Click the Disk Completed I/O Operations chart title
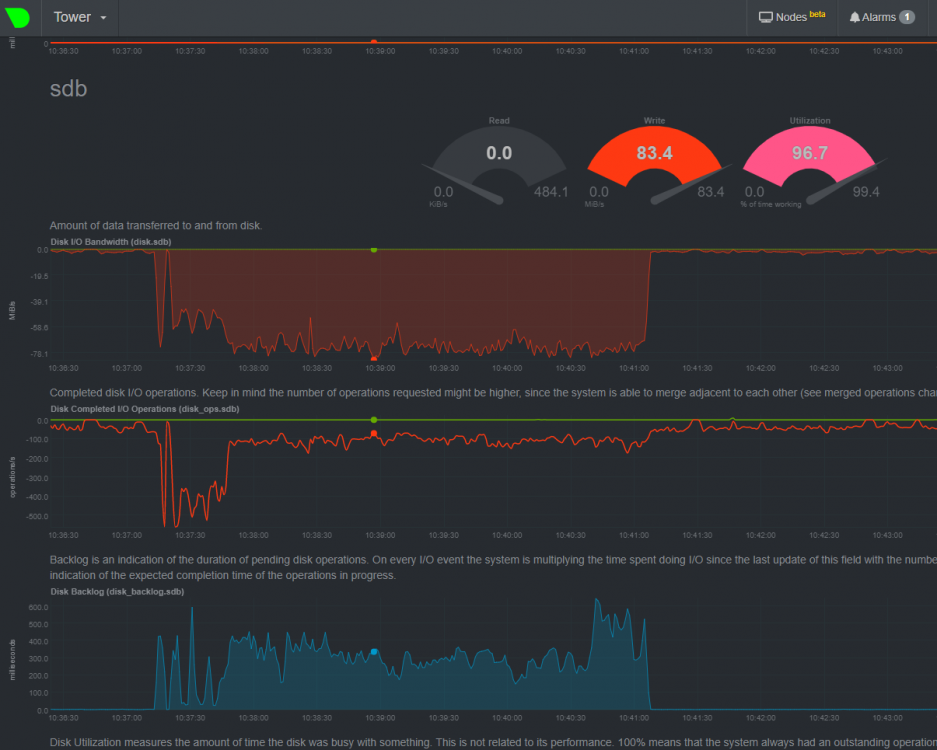This screenshot has width=937, height=750. (145, 409)
